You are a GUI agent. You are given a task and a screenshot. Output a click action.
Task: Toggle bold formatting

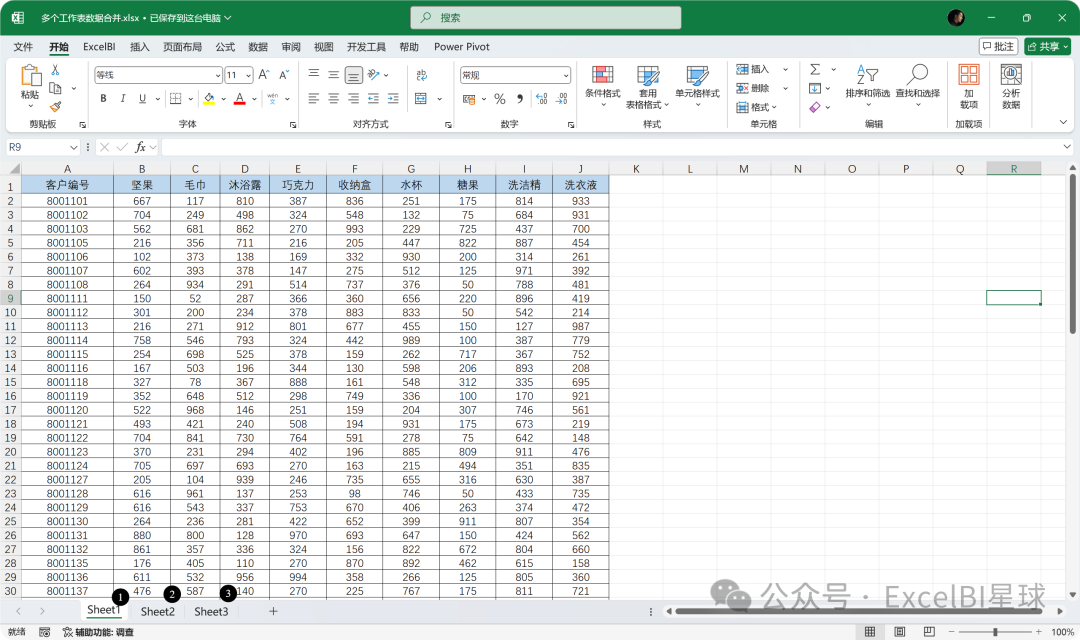tap(103, 99)
